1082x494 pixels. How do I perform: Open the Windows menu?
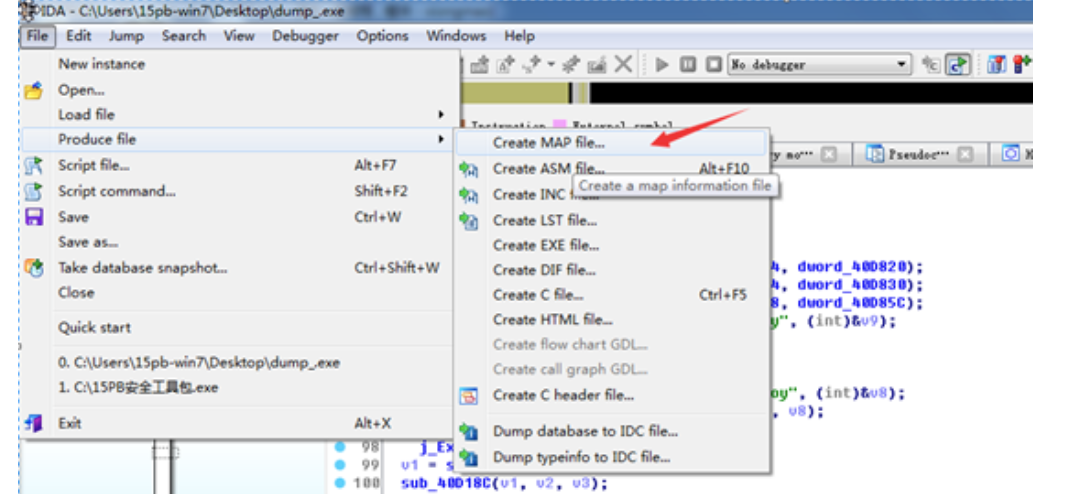coord(455,36)
